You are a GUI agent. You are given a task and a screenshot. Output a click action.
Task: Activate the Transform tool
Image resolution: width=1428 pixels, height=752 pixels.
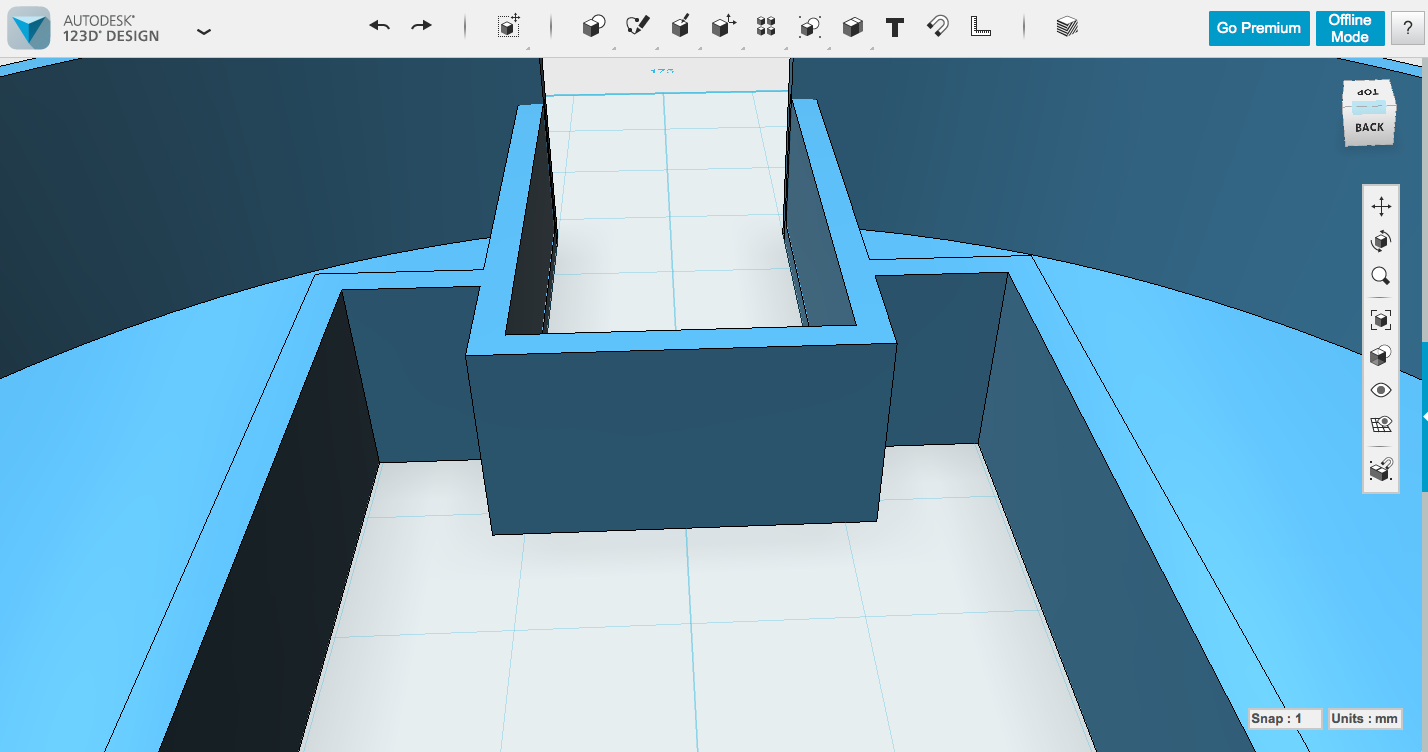pyautogui.click(x=506, y=25)
